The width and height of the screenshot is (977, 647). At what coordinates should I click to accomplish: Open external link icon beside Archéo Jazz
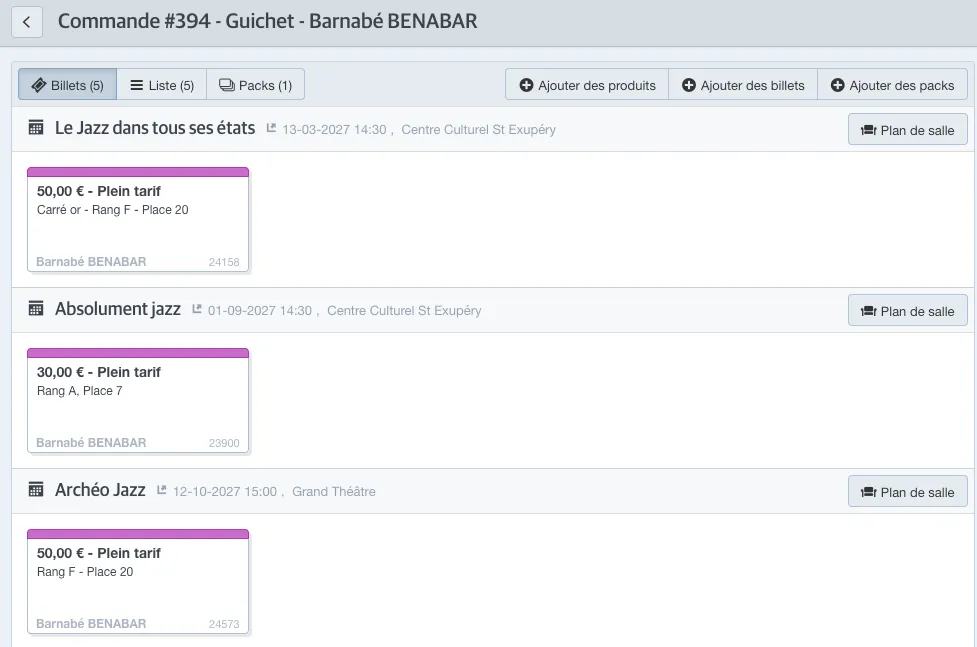click(x=161, y=490)
